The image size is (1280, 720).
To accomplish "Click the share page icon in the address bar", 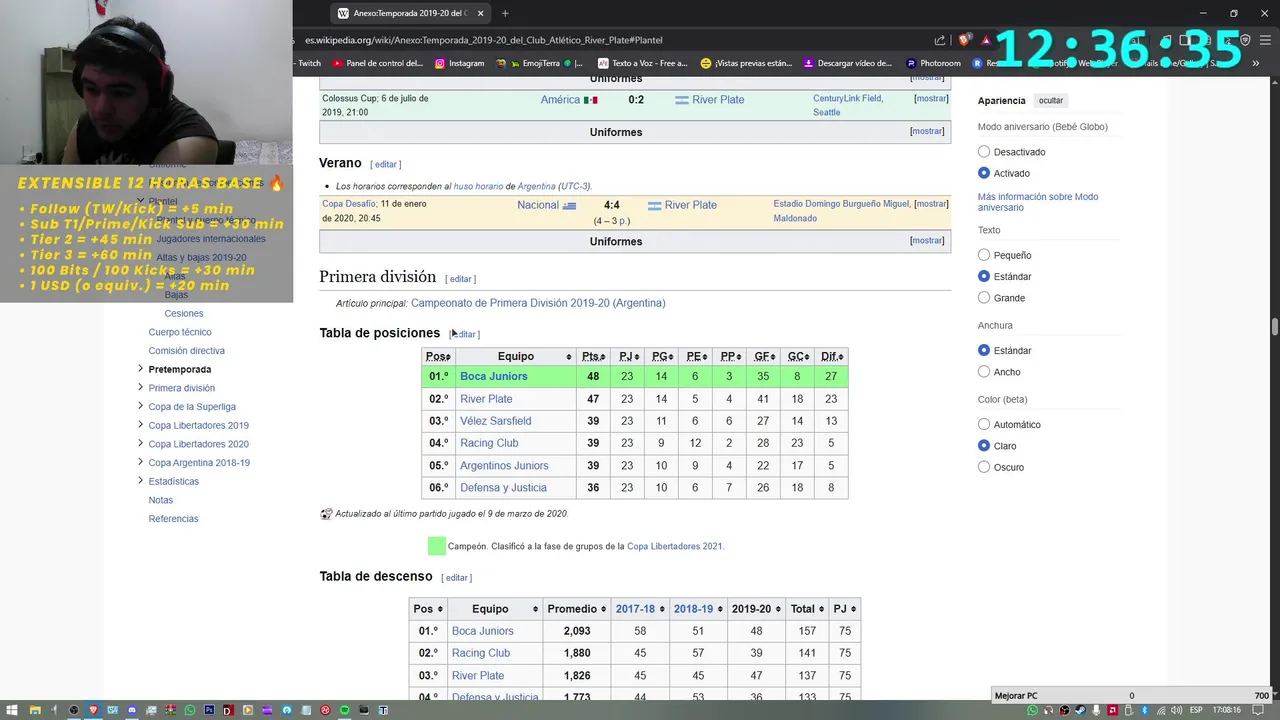I will point(940,40).
